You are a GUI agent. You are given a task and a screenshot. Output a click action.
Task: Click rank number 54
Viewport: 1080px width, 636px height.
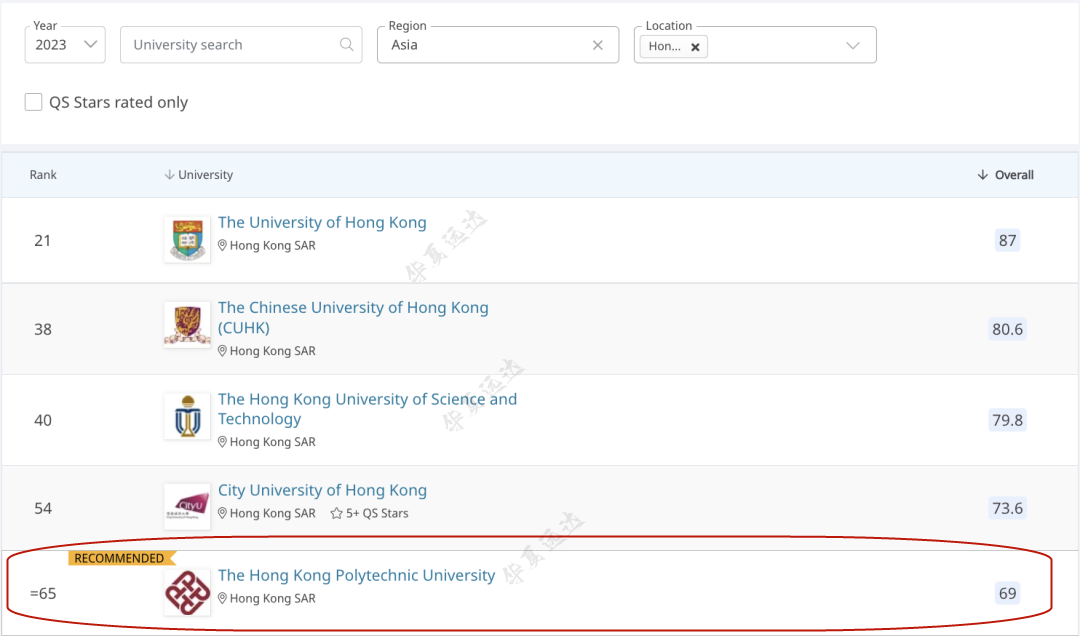click(x=43, y=509)
